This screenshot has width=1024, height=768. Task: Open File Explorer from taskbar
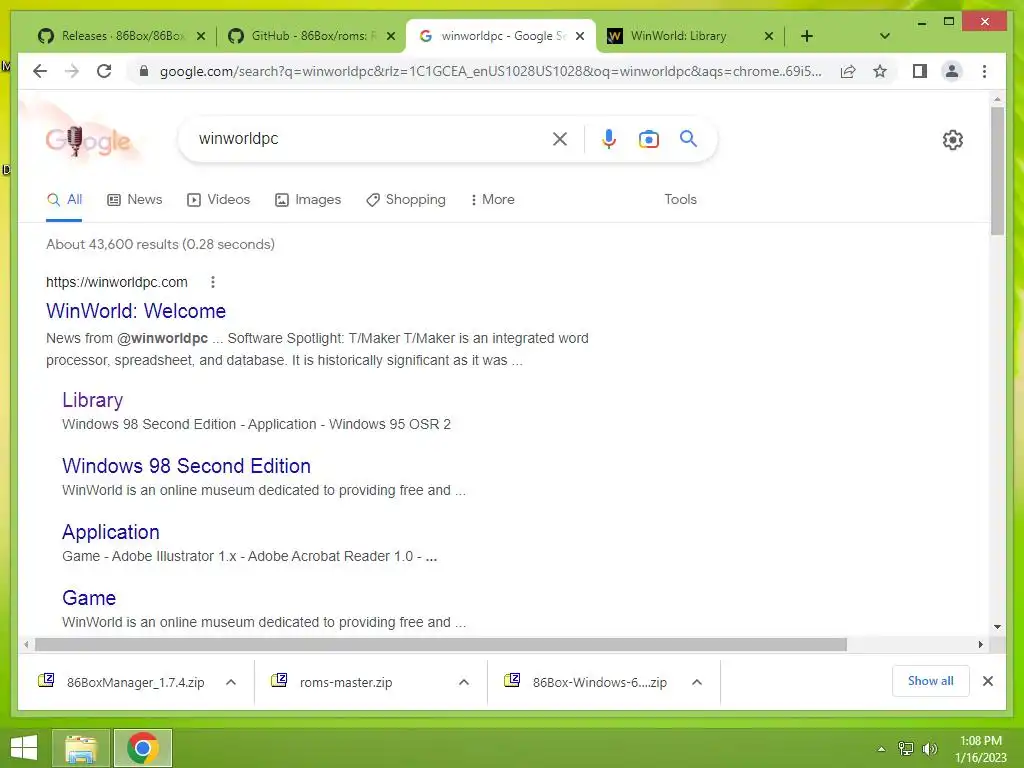pos(80,748)
